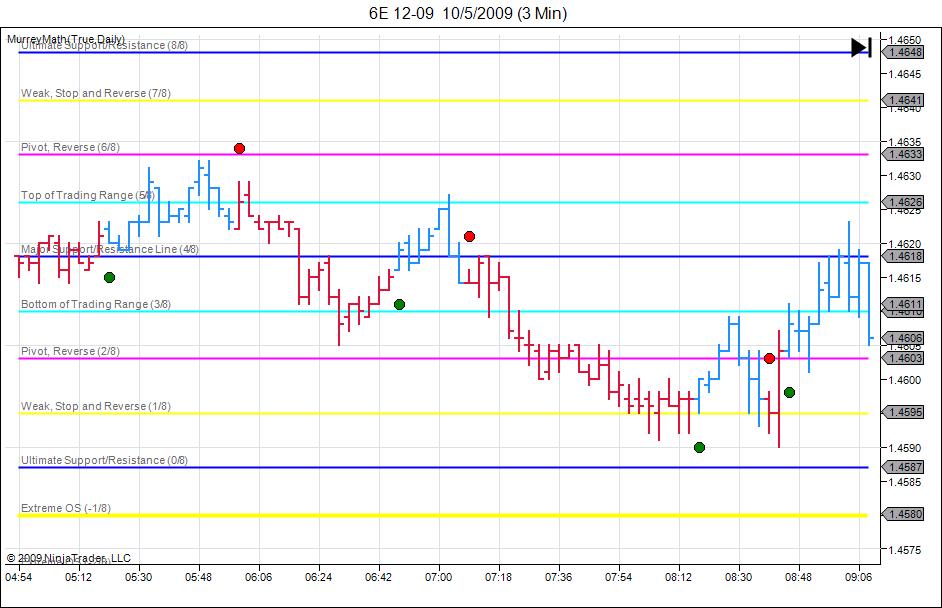Click the 1.4615 price axis label
Viewport: 942px width, 608px height.
(905, 278)
